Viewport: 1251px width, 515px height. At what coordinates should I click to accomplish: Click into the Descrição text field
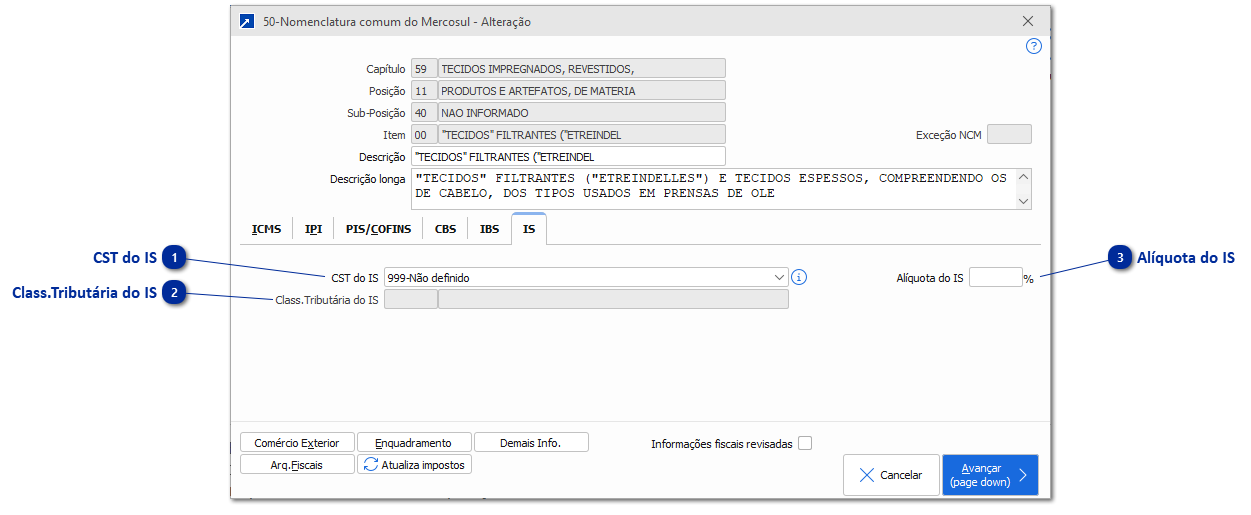(568, 157)
